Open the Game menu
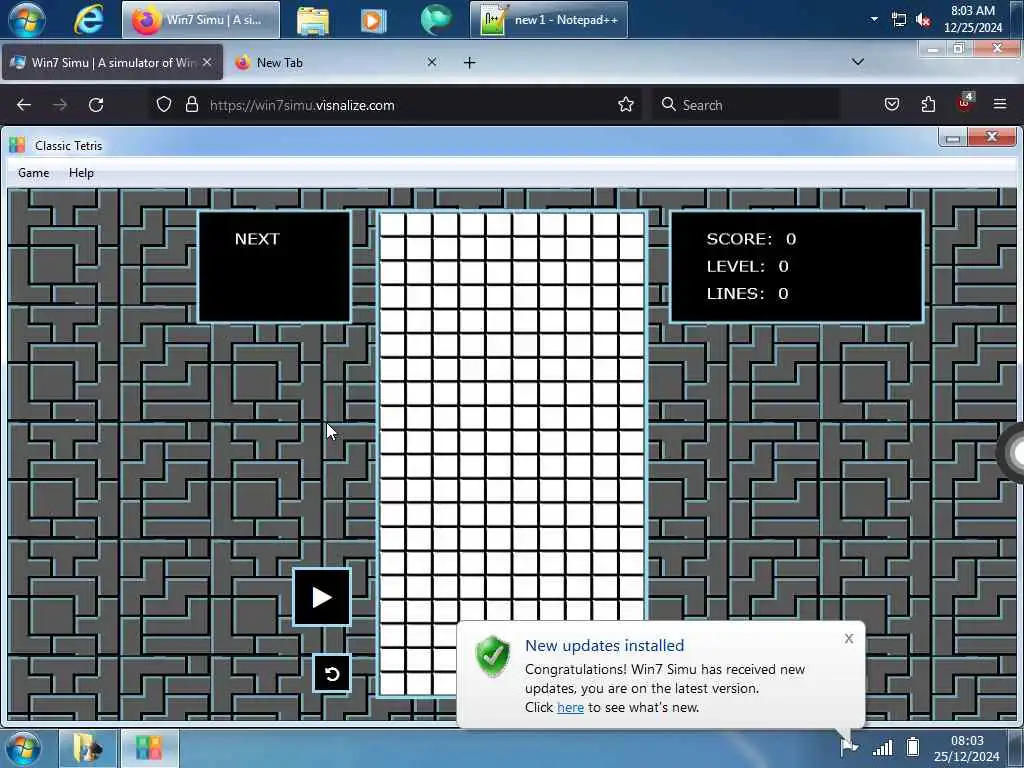The height and width of the screenshot is (768, 1024). pyautogui.click(x=33, y=173)
